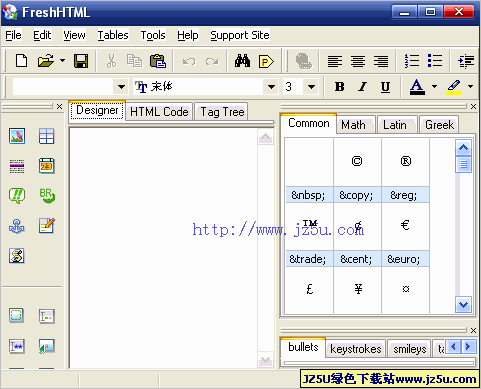Insert a horizontal rule

tap(17, 166)
